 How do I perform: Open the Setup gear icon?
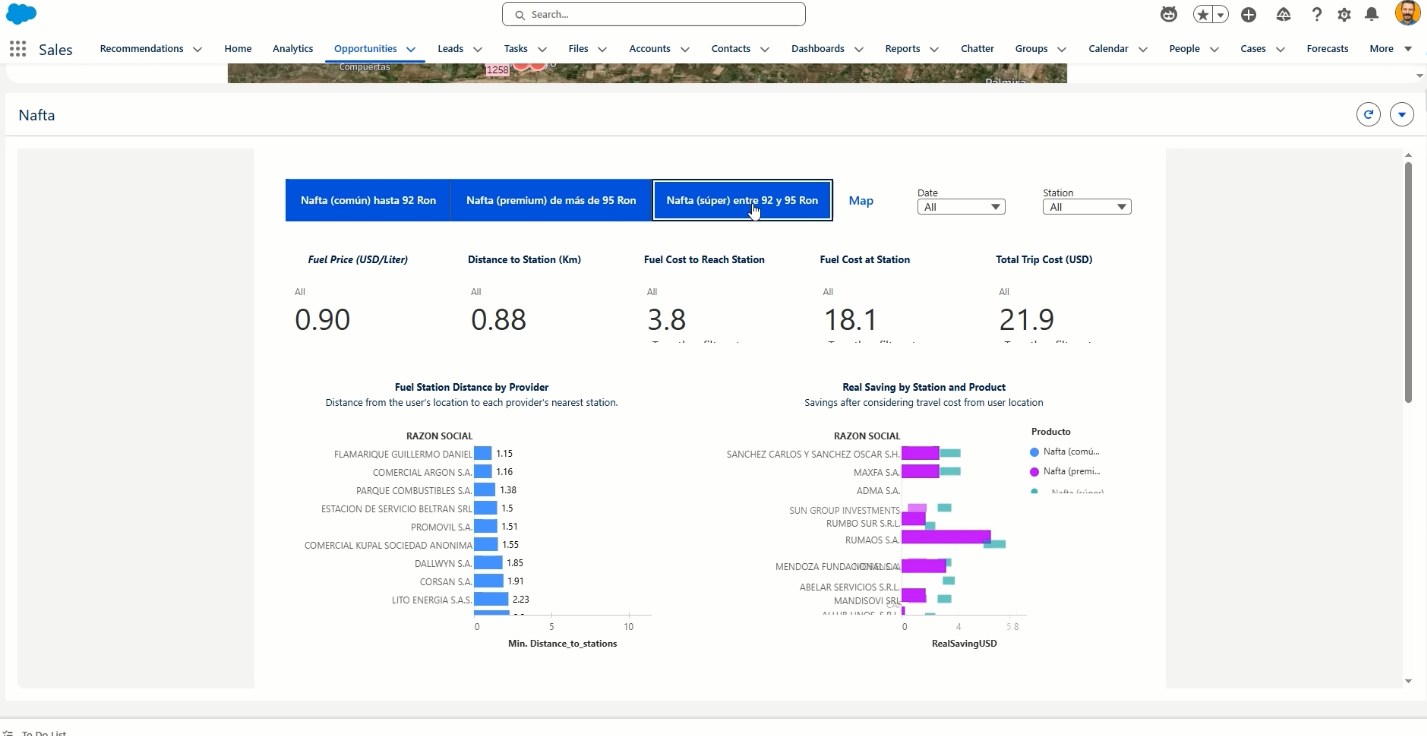click(x=1344, y=14)
